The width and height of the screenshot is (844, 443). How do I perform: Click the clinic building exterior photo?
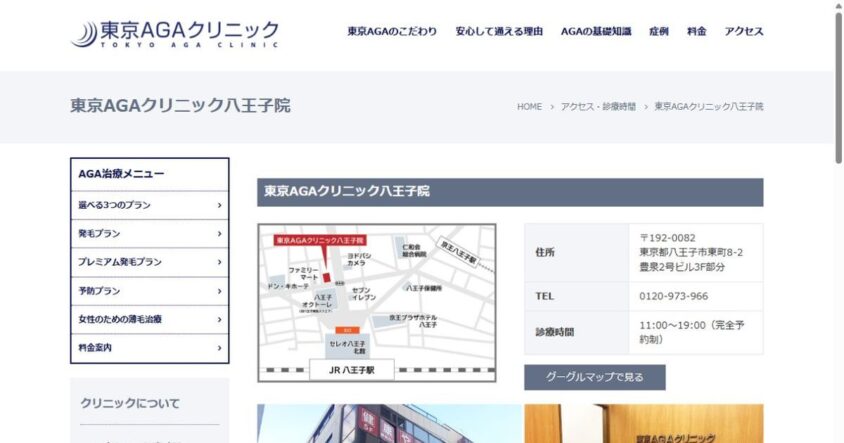point(389,424)
